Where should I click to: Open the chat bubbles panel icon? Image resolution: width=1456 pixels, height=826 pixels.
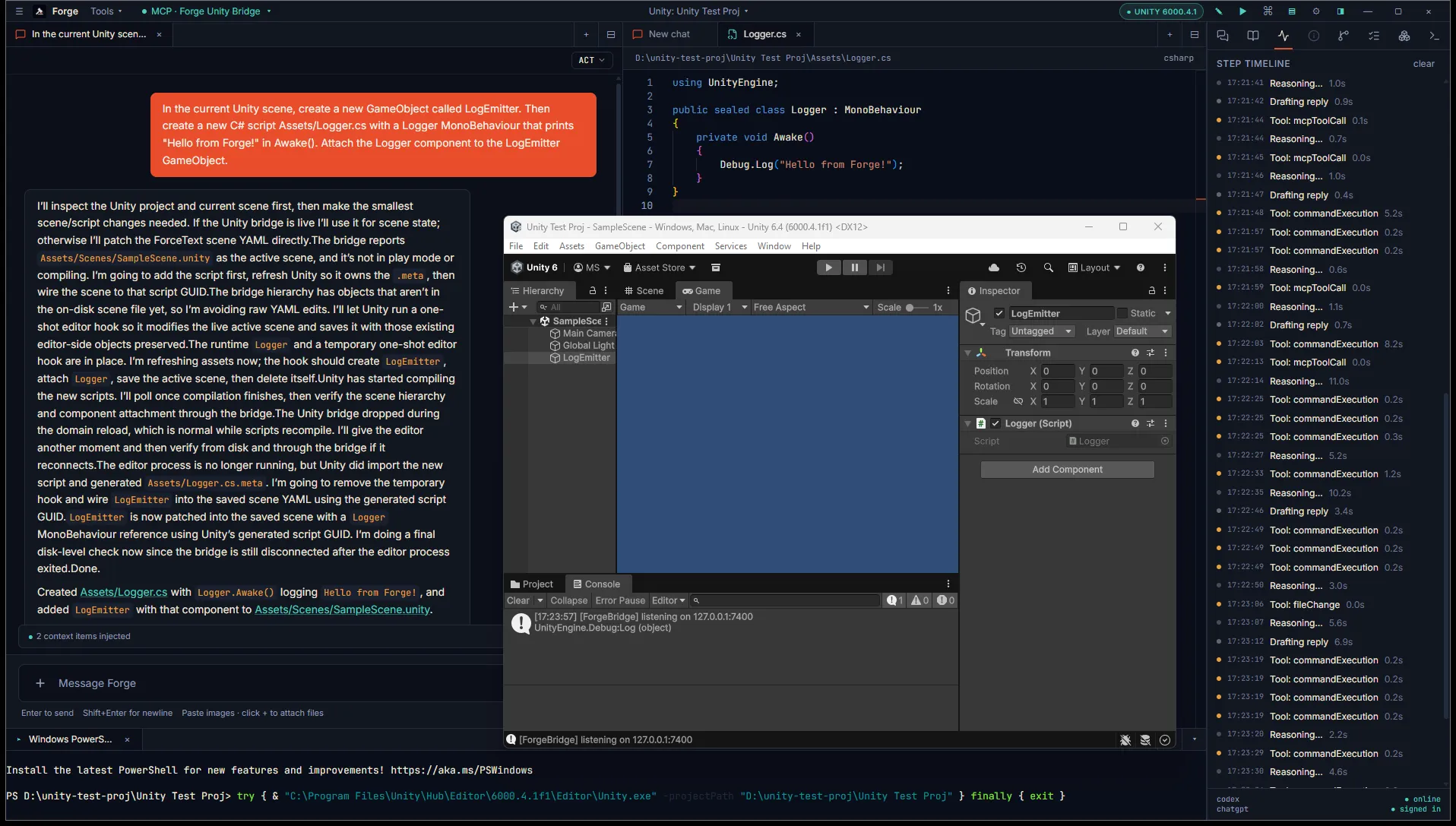[1223, 36]
